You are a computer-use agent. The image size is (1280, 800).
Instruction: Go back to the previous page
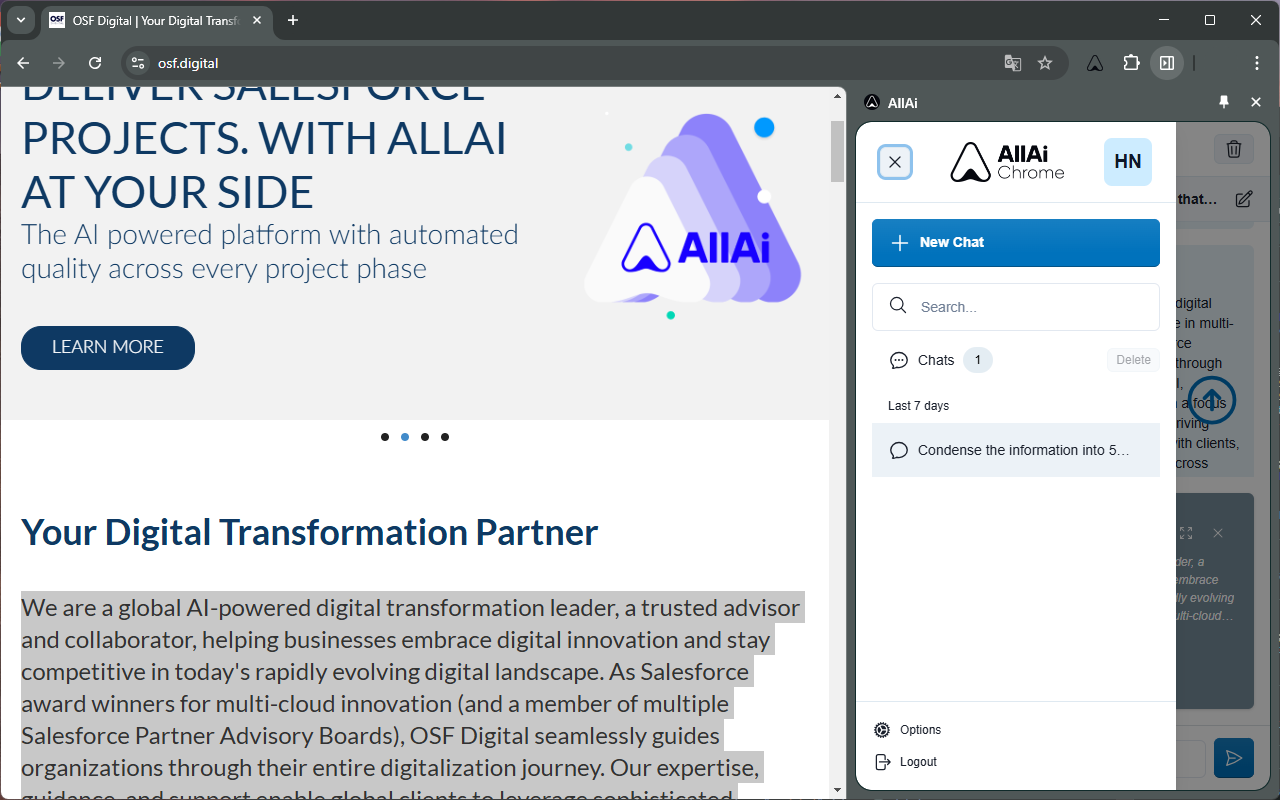[23, 63]
